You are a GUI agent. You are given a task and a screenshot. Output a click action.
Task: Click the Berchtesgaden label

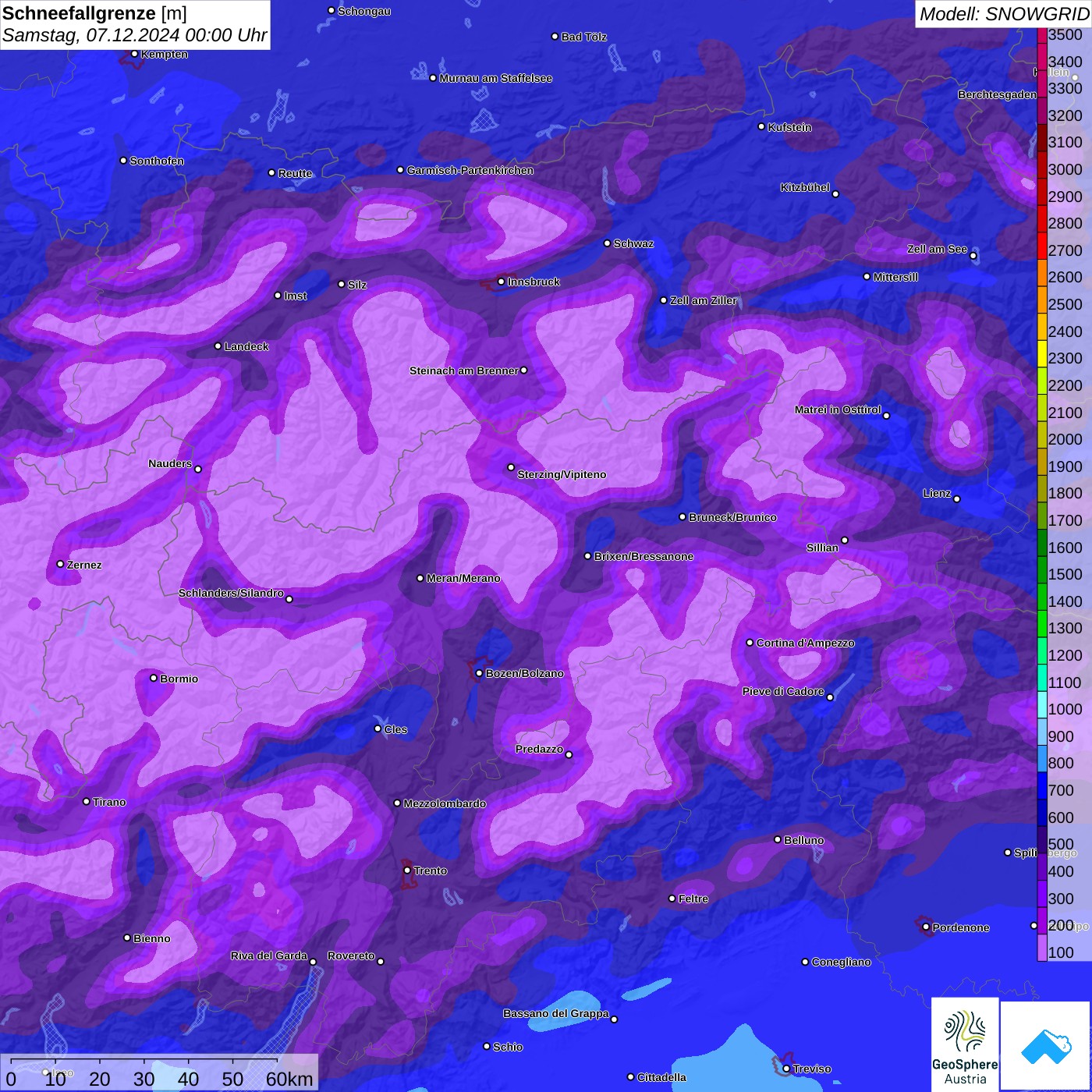coord(998,94)
